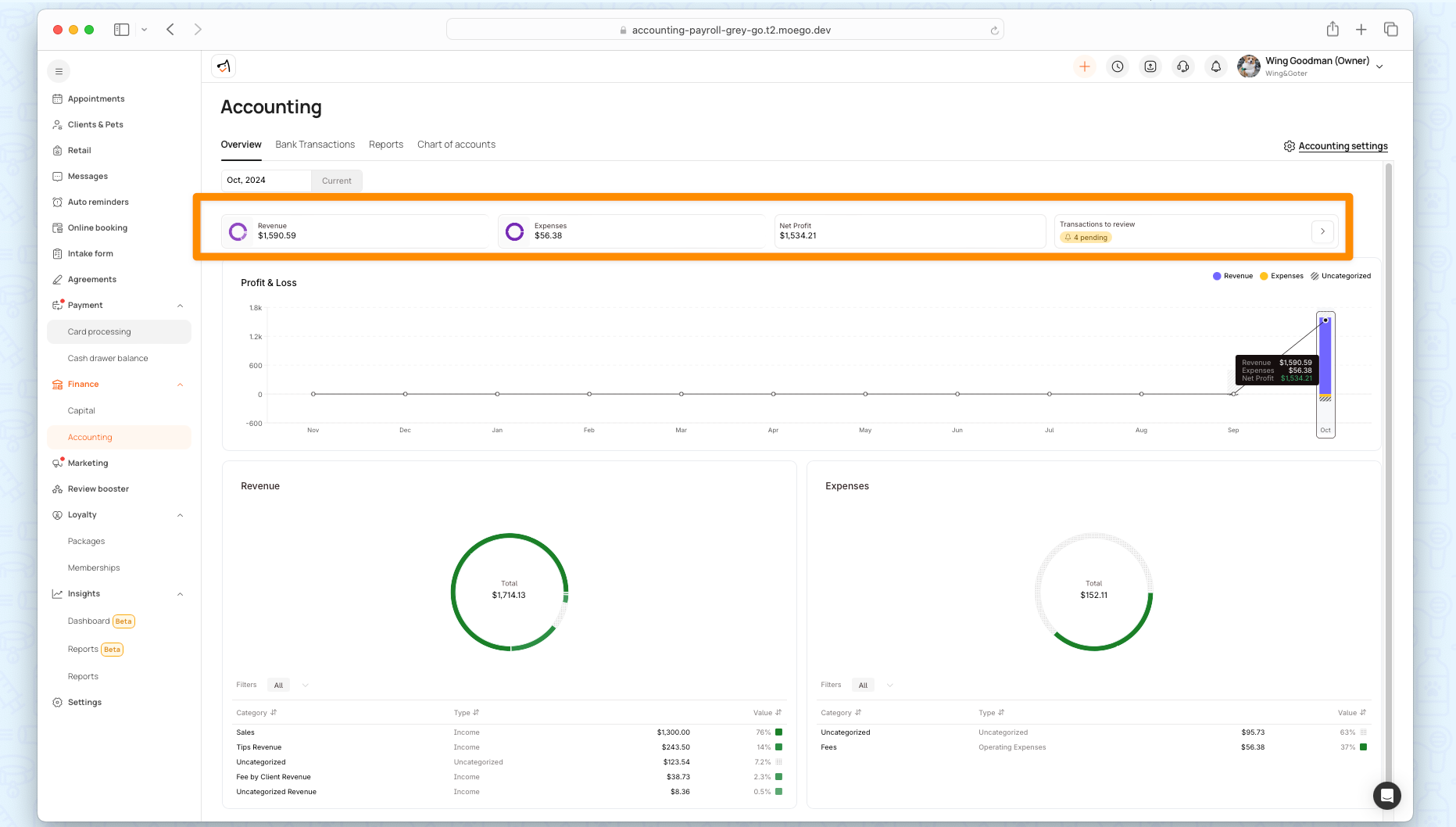Toggle Uncategorized series in chart legend

pyautogui.click(x=1340, y=276)
